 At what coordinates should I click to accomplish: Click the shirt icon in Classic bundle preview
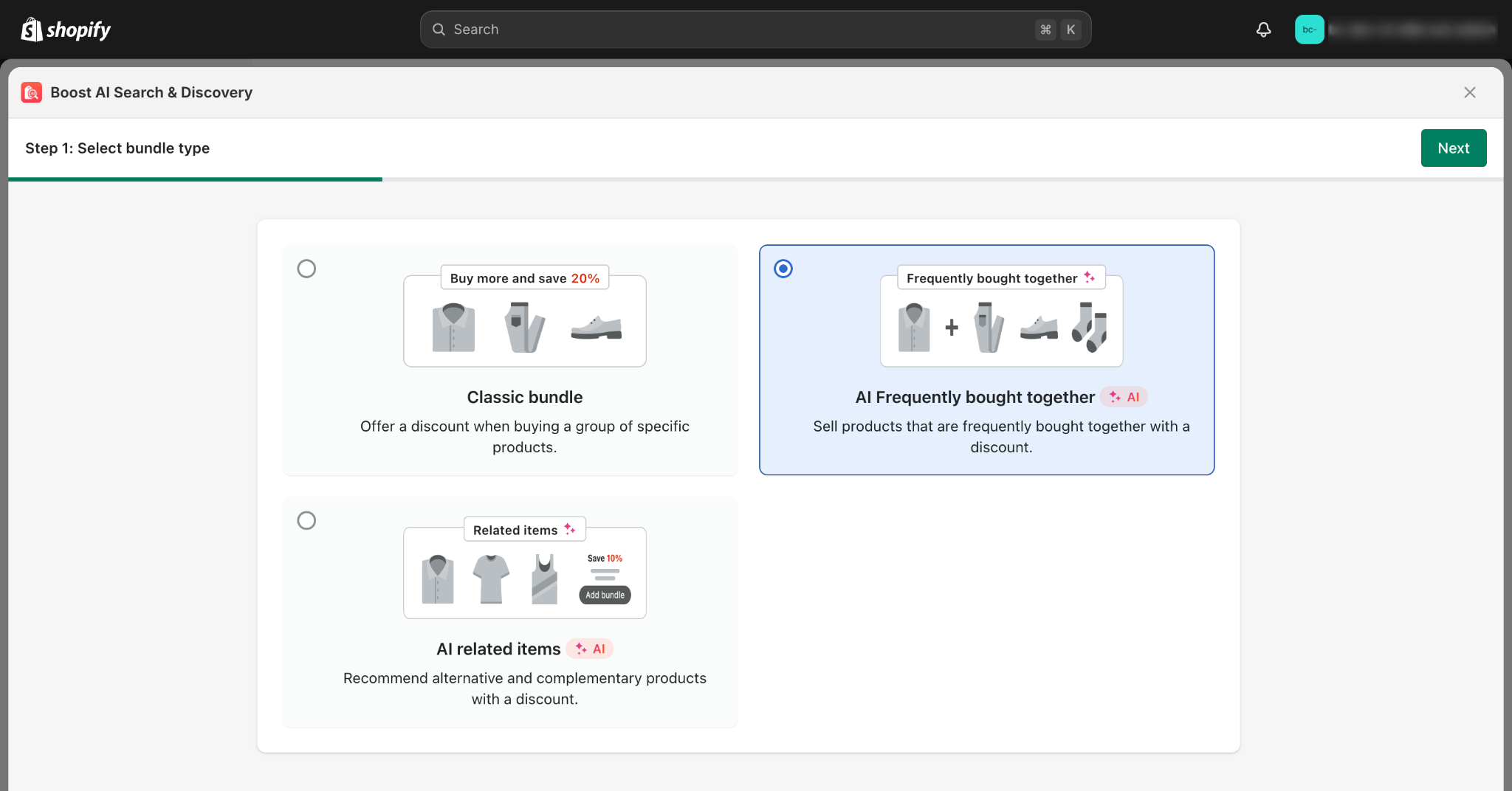[453, 328]
